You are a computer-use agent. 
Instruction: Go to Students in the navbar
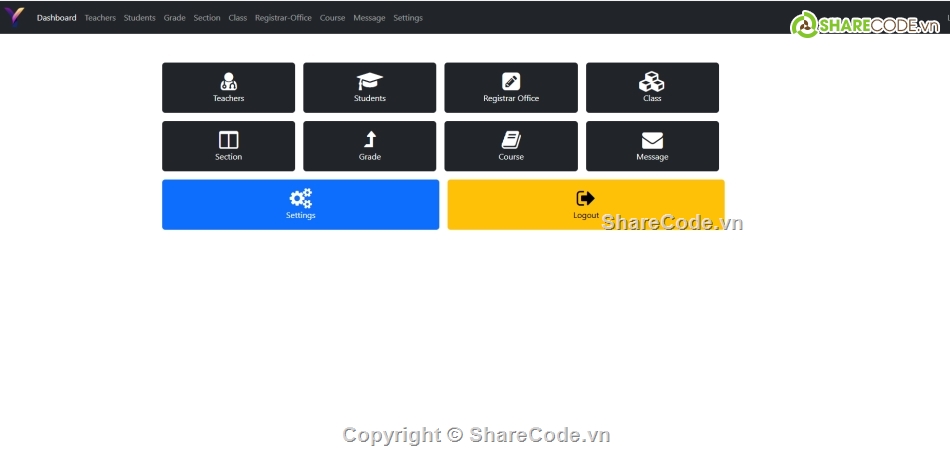point(140,18)
